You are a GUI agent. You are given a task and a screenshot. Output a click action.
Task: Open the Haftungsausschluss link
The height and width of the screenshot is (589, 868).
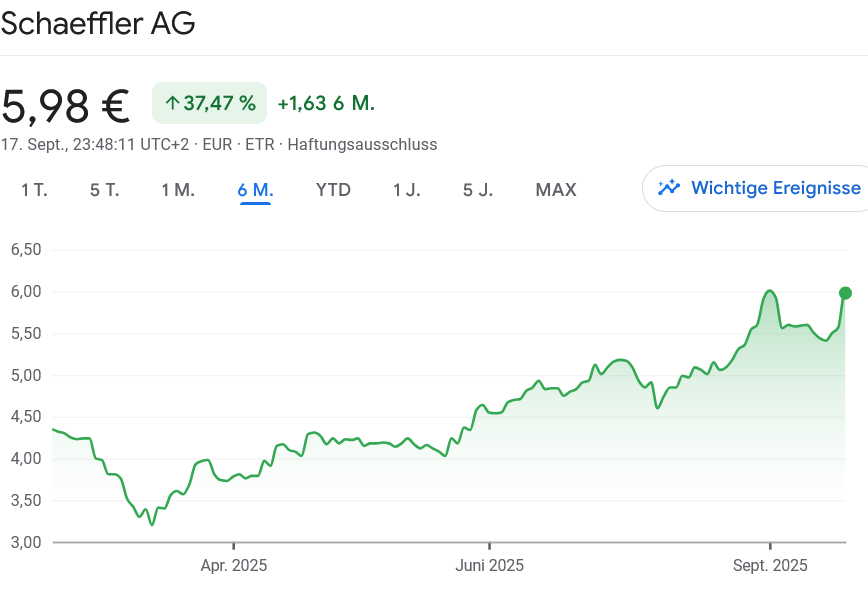tap(362, 144)
